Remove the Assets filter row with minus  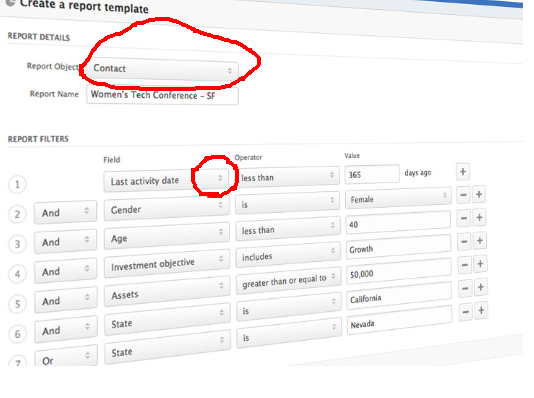point(465,265)
